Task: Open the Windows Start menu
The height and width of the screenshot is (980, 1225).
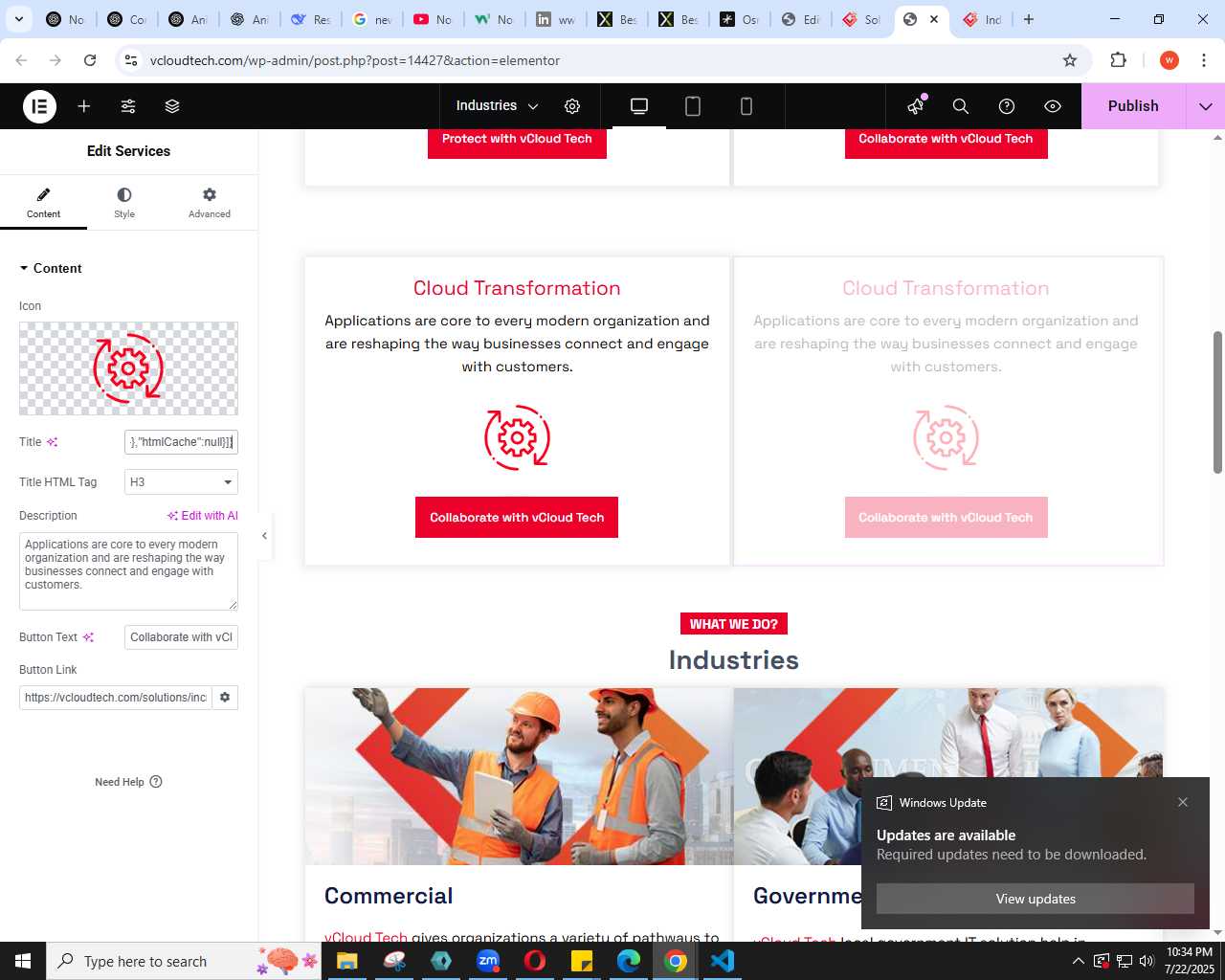Action: pos(23,961)
